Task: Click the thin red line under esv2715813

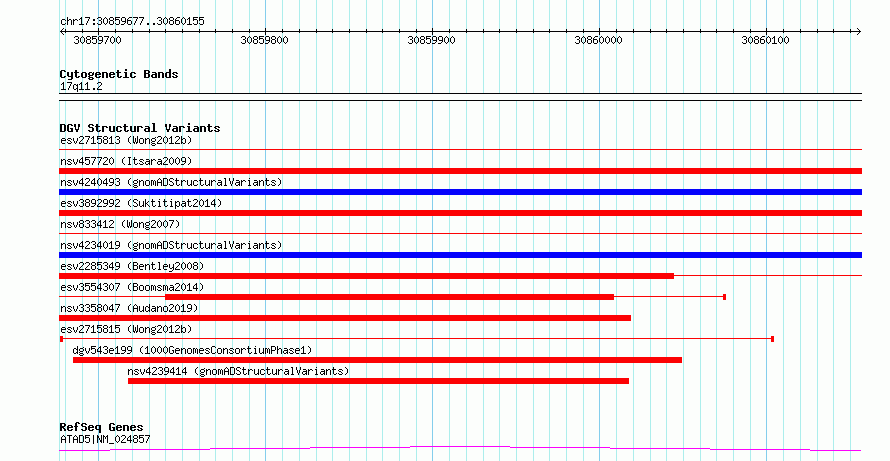Action: tap(460, 150)
